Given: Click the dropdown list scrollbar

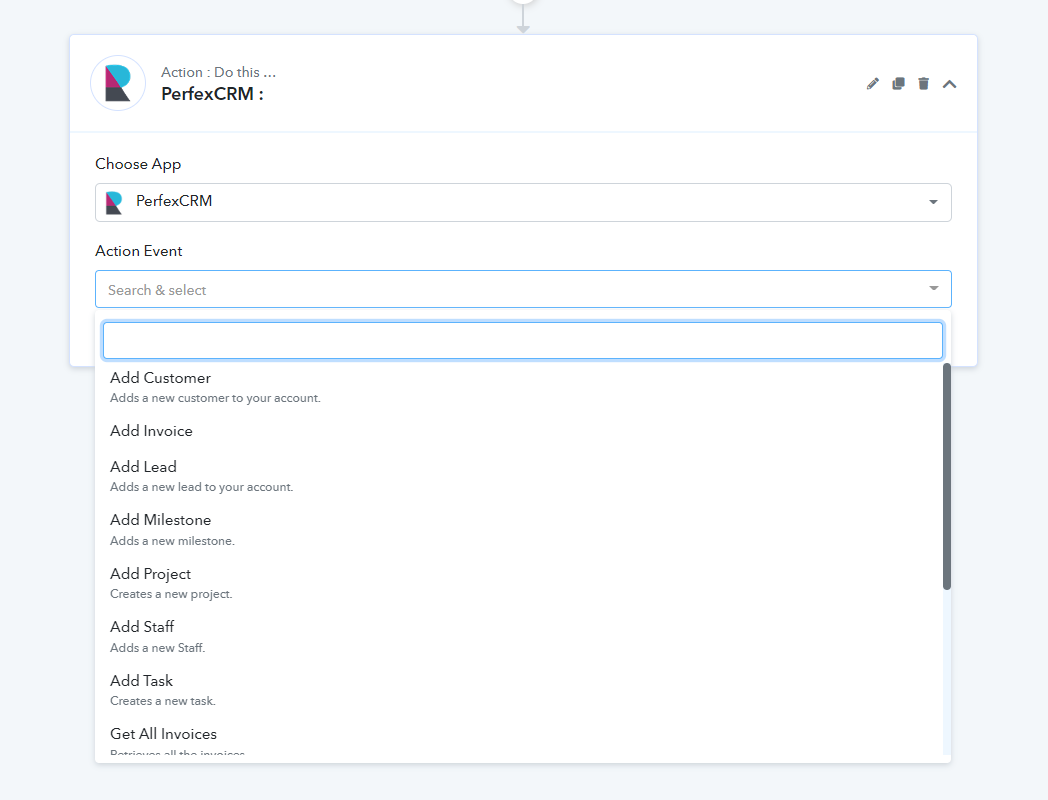Looking at the screenshot, I should click(946, 477).
